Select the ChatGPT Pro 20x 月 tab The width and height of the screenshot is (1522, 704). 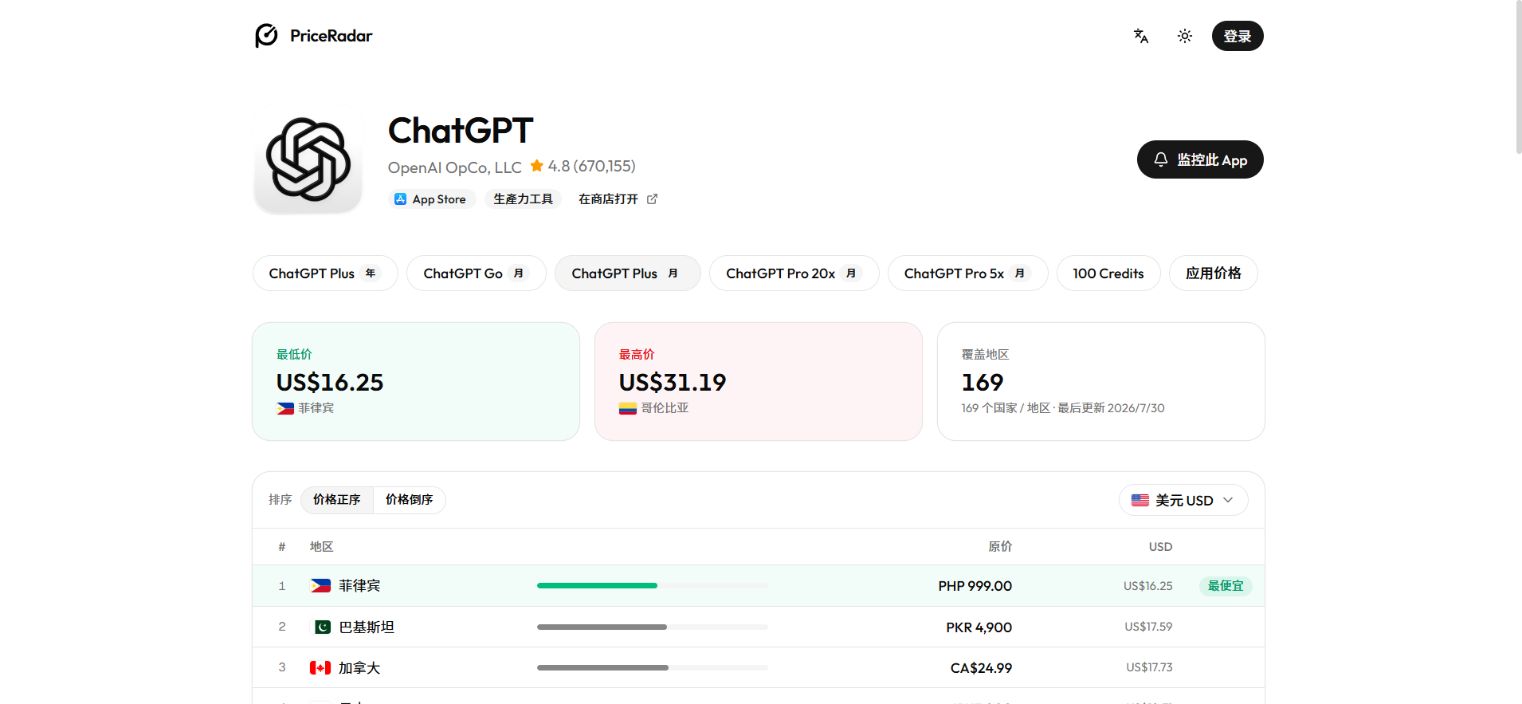(x=794, y=273)
